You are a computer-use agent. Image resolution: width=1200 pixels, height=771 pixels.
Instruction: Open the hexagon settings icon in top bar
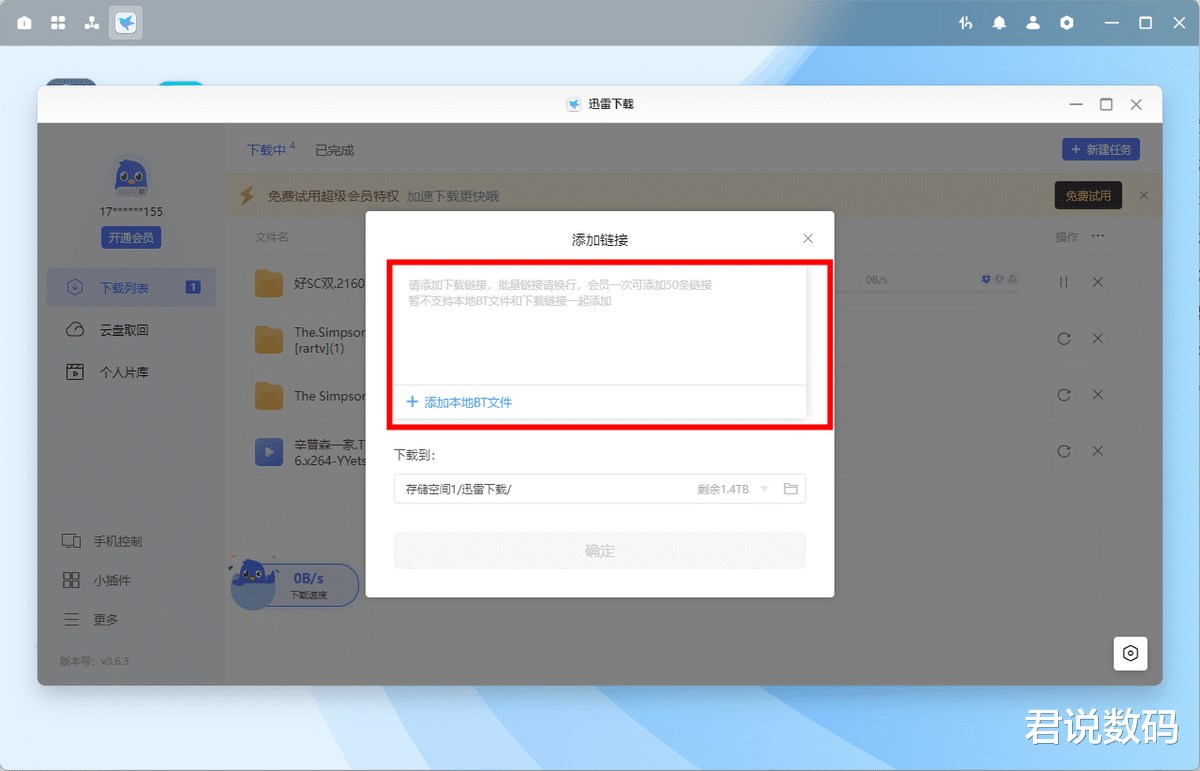pyautogui.click(x=1067, y=23)
